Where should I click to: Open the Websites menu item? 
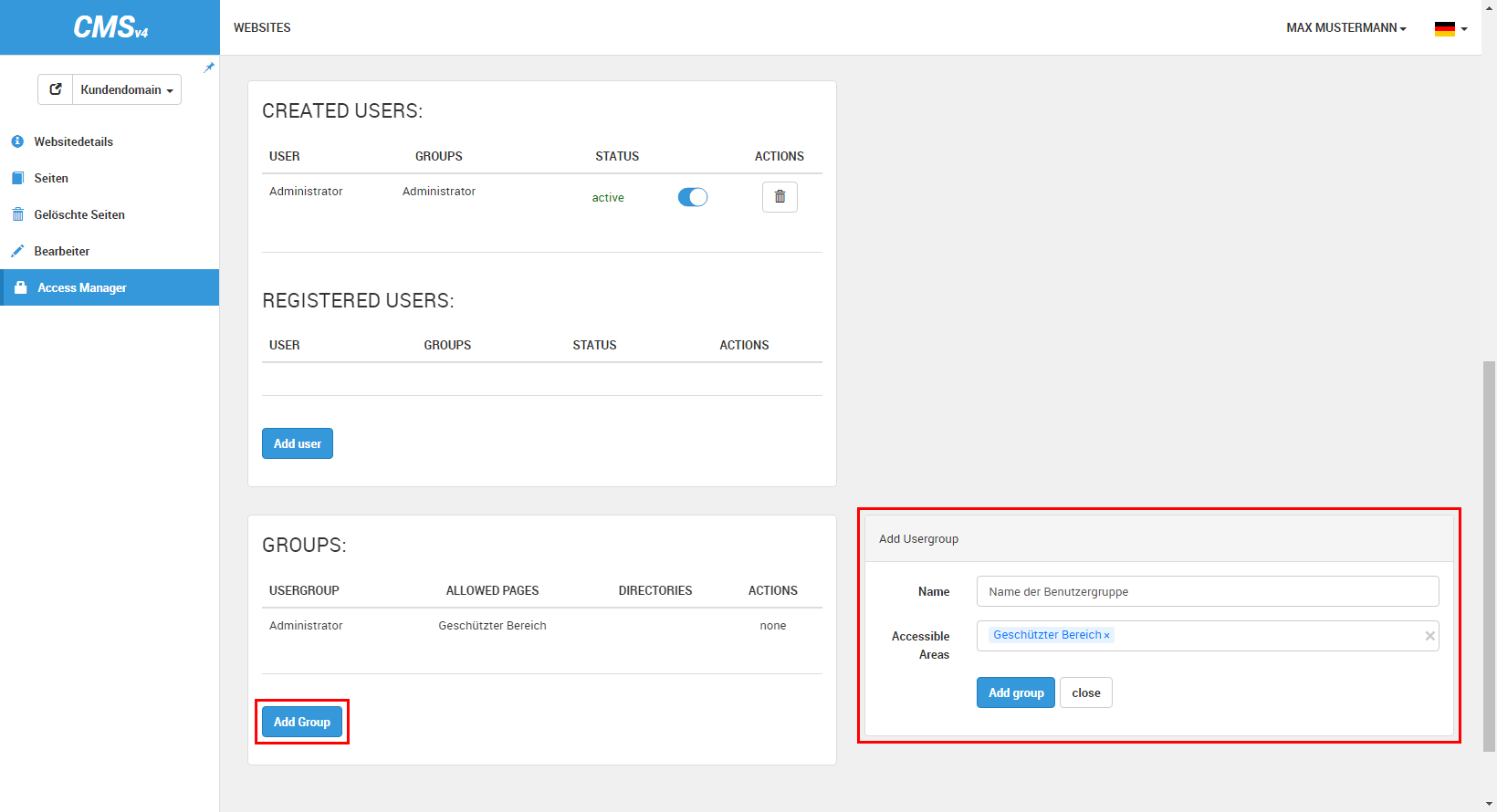(x=262, y=28)
